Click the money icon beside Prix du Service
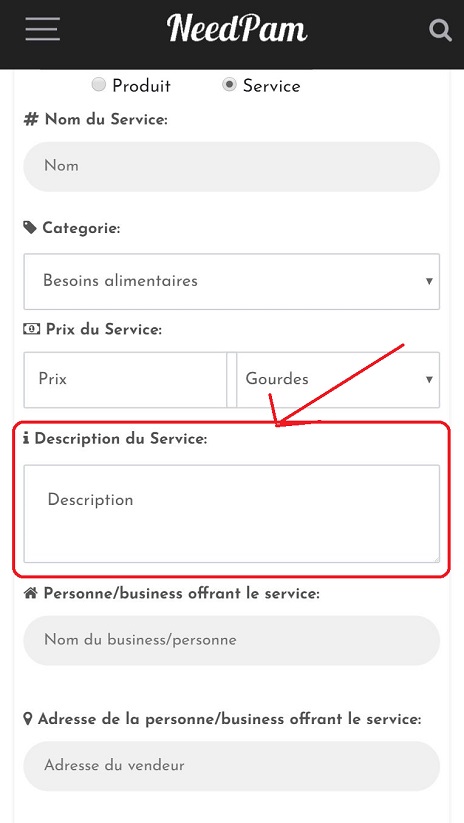Screen dimensions: 464x823 (31, 329)
